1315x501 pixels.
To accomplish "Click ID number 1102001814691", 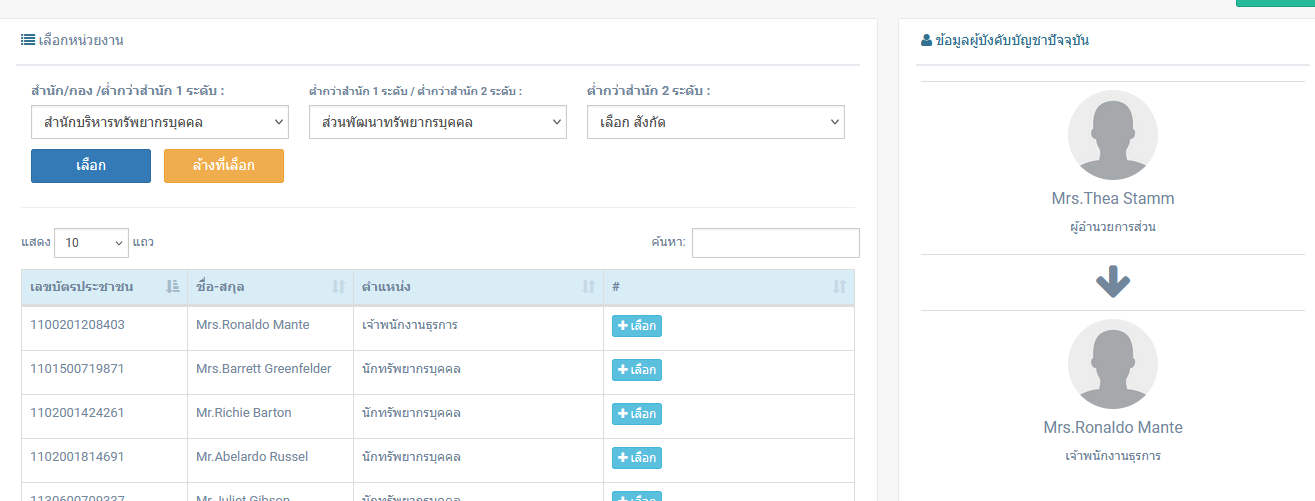I will 78,457.
